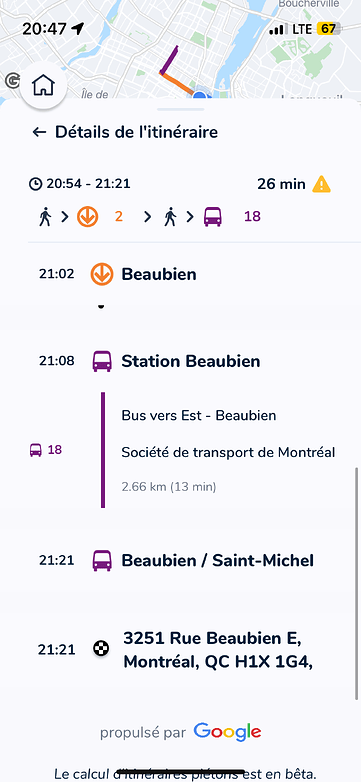
Task: Tap the Google logo link
Action: click(227, 732)
